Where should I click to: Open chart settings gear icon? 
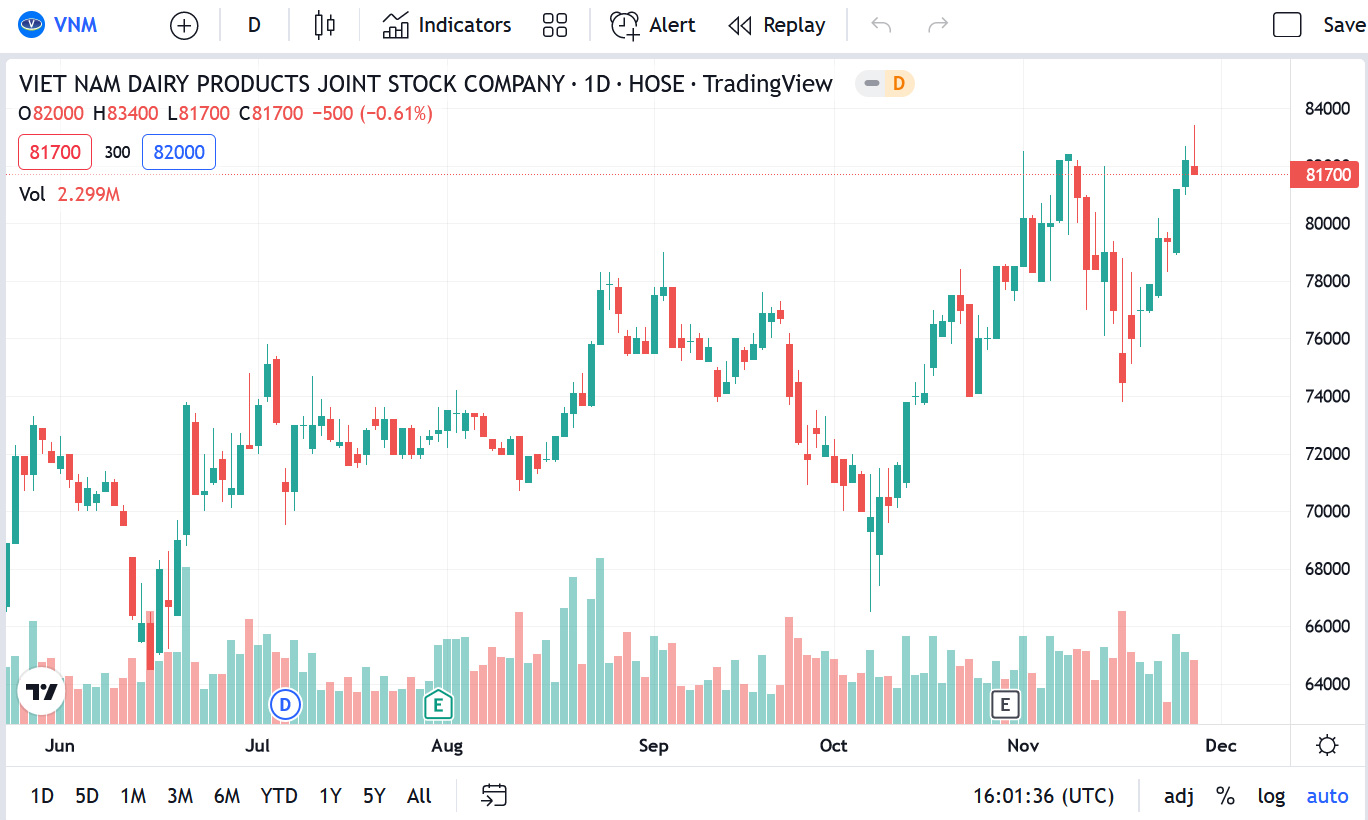(x=1327, y=745)
